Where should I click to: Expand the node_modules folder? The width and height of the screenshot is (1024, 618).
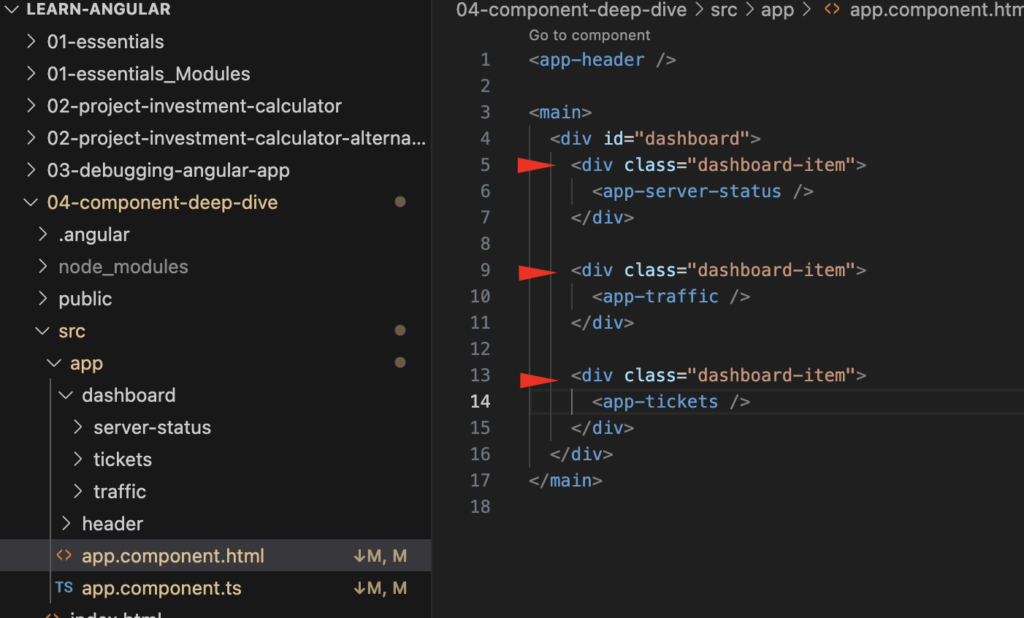click(122, 267)
